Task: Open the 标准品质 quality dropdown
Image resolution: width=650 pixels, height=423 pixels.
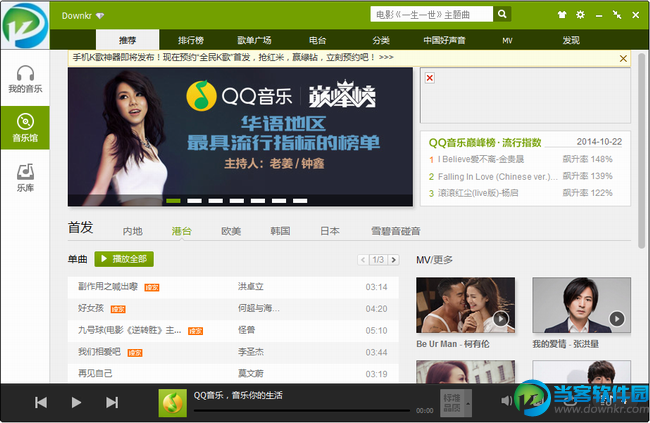Action: click(456, 403)
